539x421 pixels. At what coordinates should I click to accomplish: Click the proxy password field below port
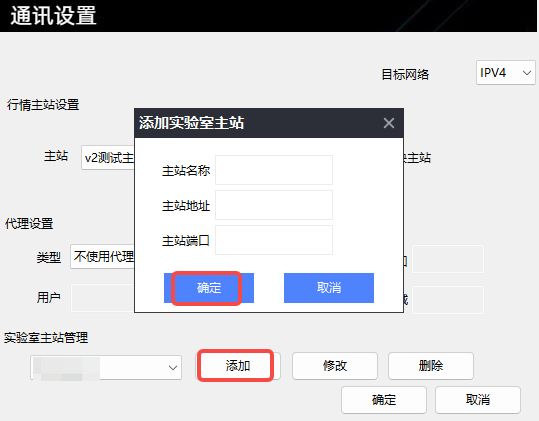click(448, 300)
